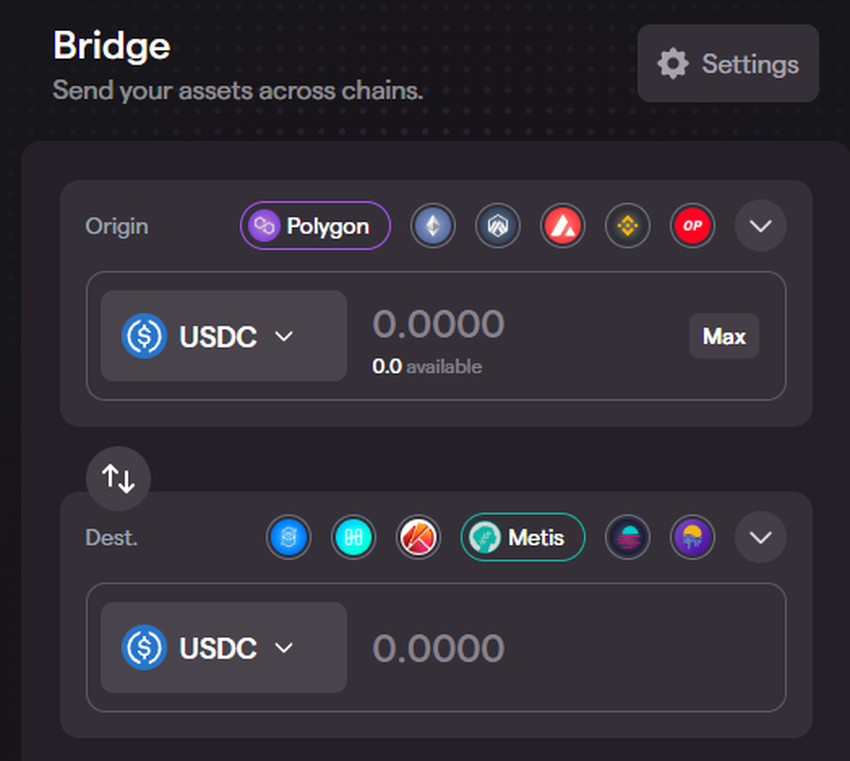Expand more destination chain options

[x=761, y=538]
